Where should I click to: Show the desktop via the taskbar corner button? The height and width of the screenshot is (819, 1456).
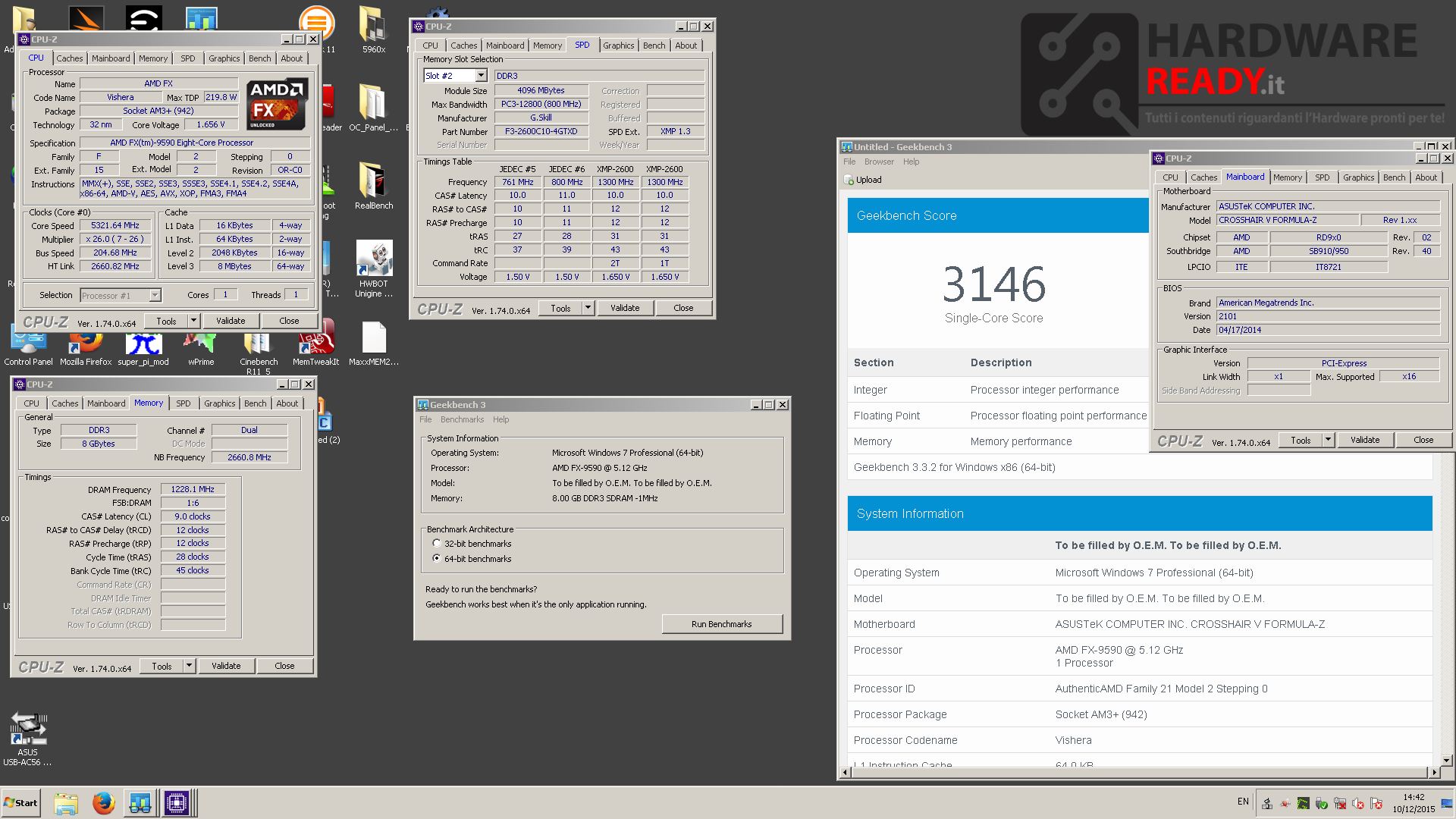point(1447,803)
